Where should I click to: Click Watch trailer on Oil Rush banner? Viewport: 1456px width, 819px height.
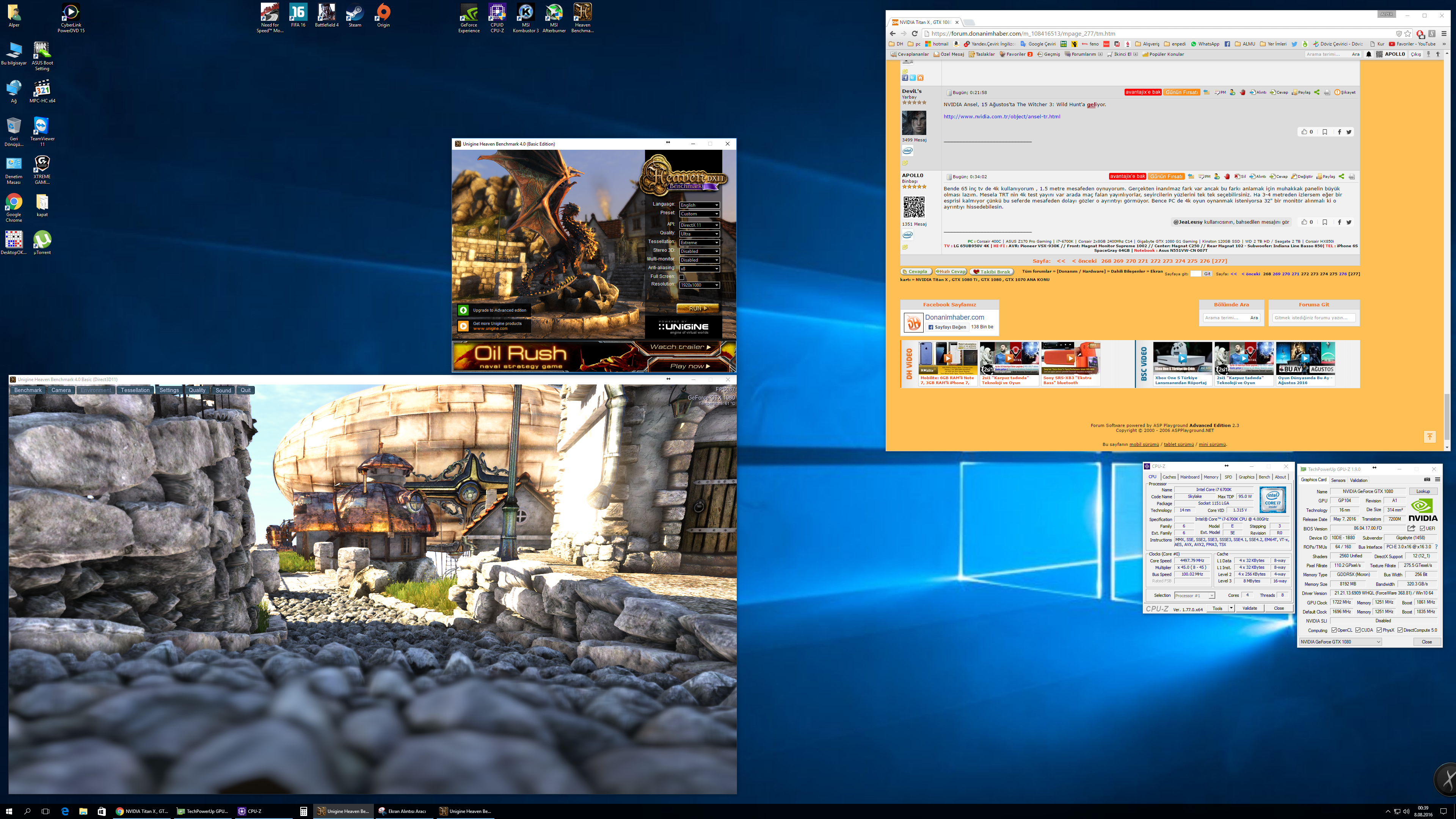(x=680, y=347)
